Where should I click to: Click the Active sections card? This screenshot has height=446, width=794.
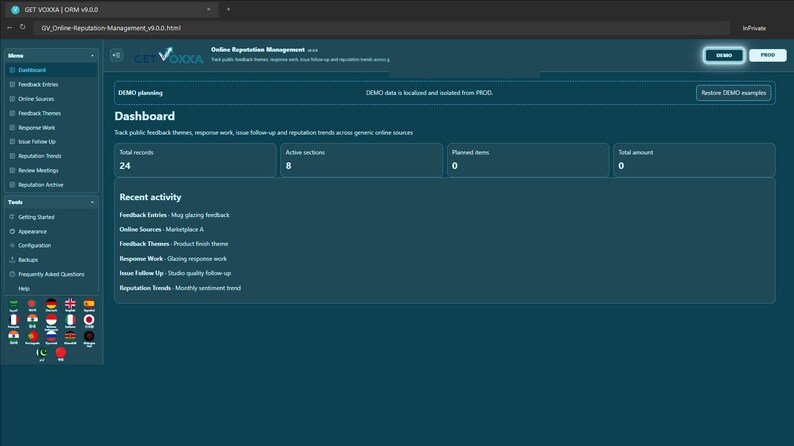click(x=362, y=160)
